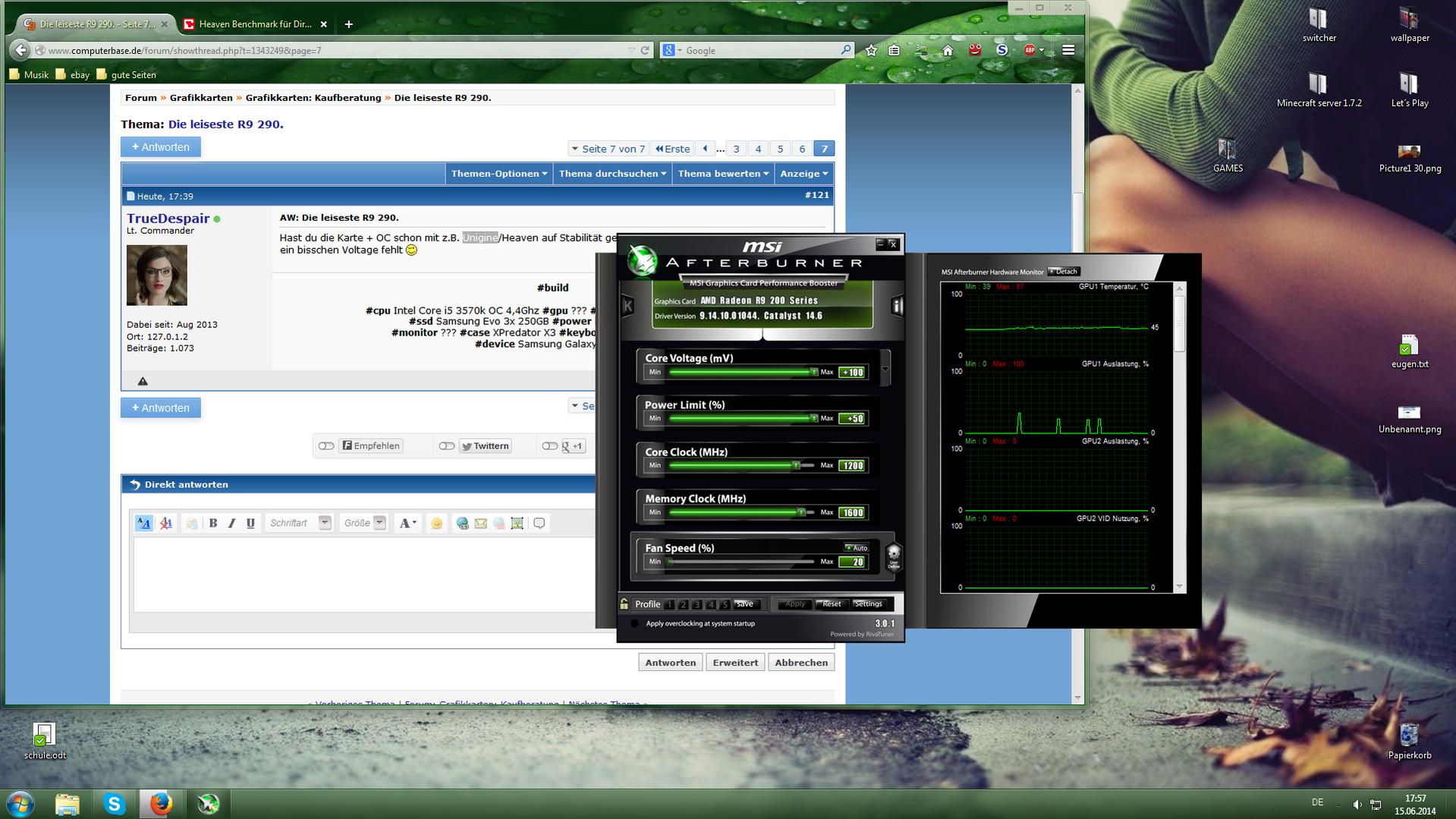Open the gute Seiten bookmark folder
The width and height of the screenshot is (1456, 819).
click(126, 74)
